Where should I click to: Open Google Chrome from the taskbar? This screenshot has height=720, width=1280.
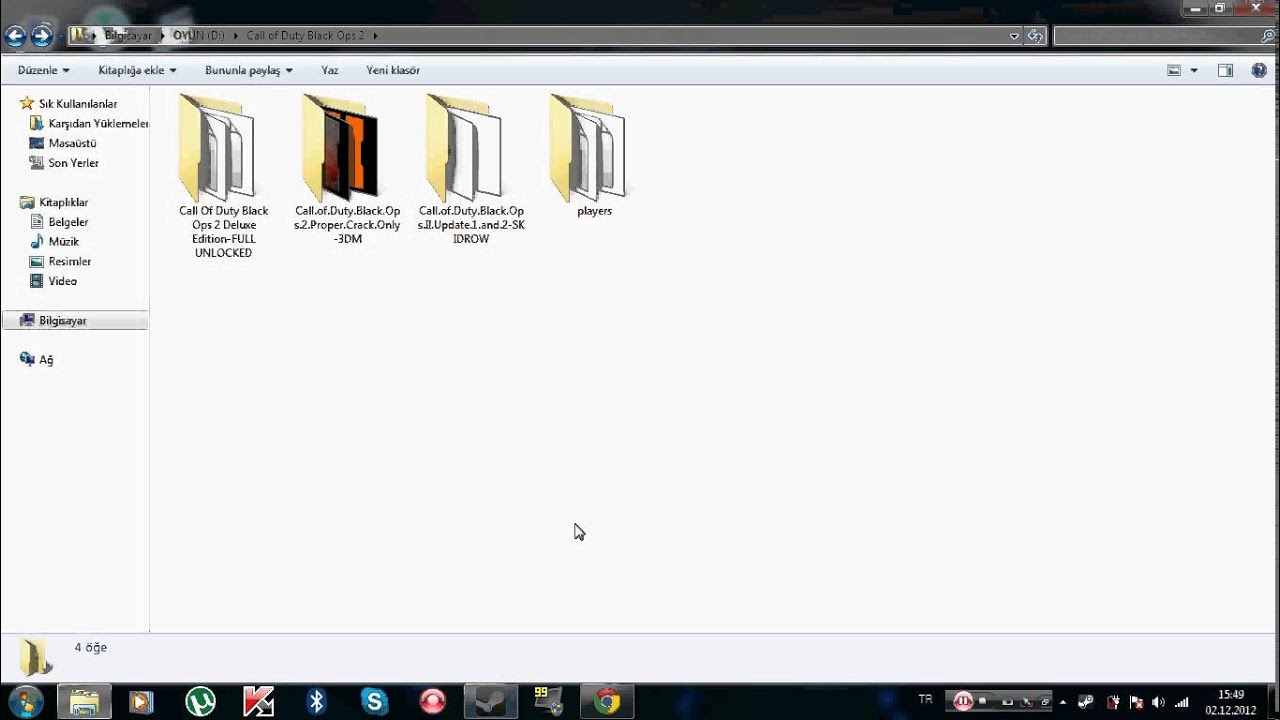tap(606, 702)
